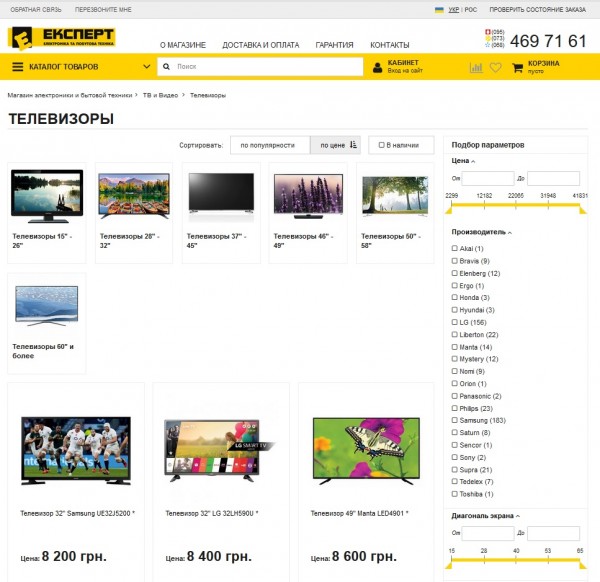Open Телевизоры 28"-32" category thumbnail
The height and width of the screenshot is (582, 600).
point(134,196)
